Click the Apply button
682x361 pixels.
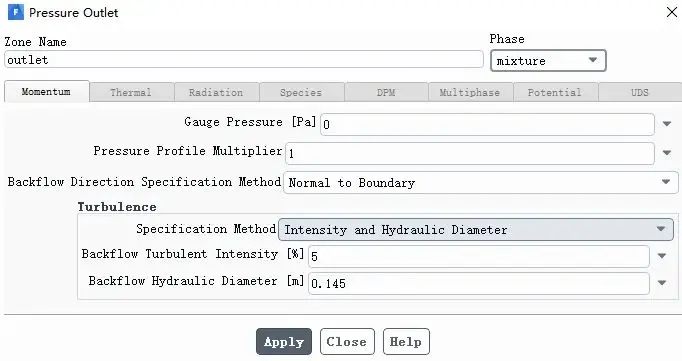(x=284, y=341)
